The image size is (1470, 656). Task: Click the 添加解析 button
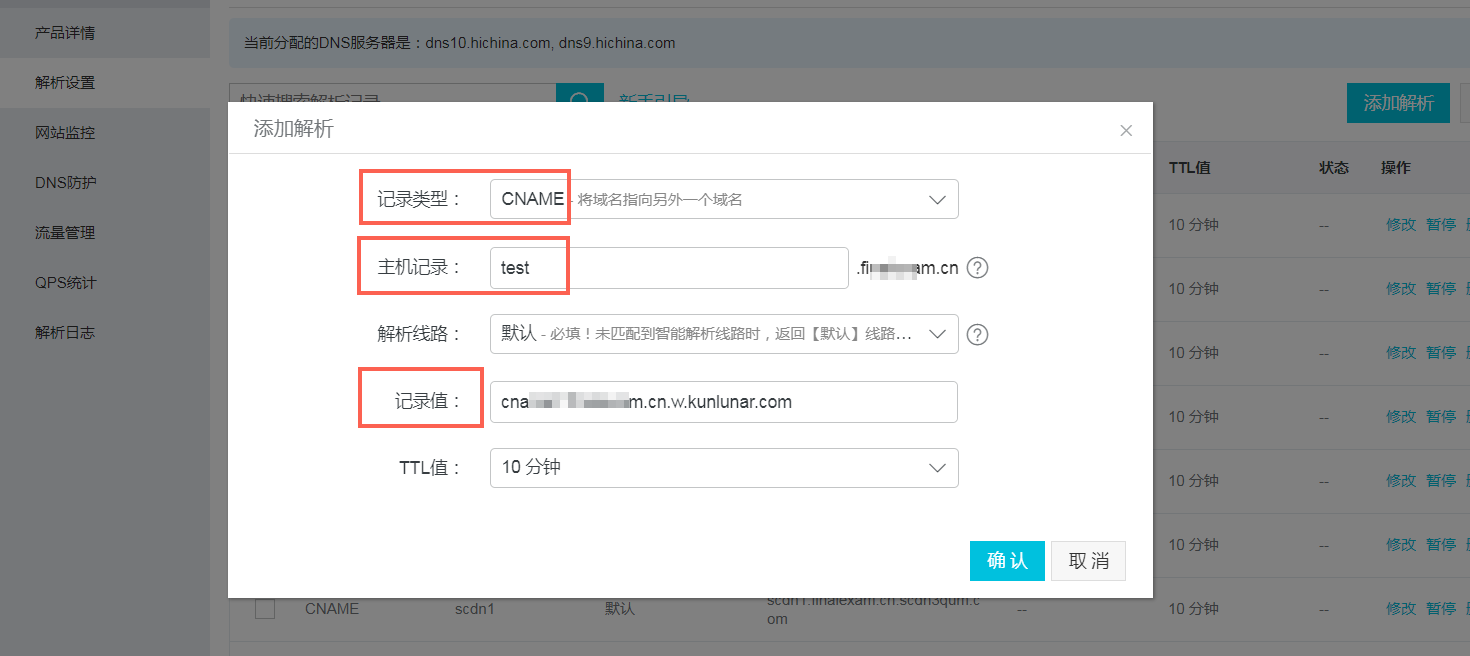(x=1398, y=103)
